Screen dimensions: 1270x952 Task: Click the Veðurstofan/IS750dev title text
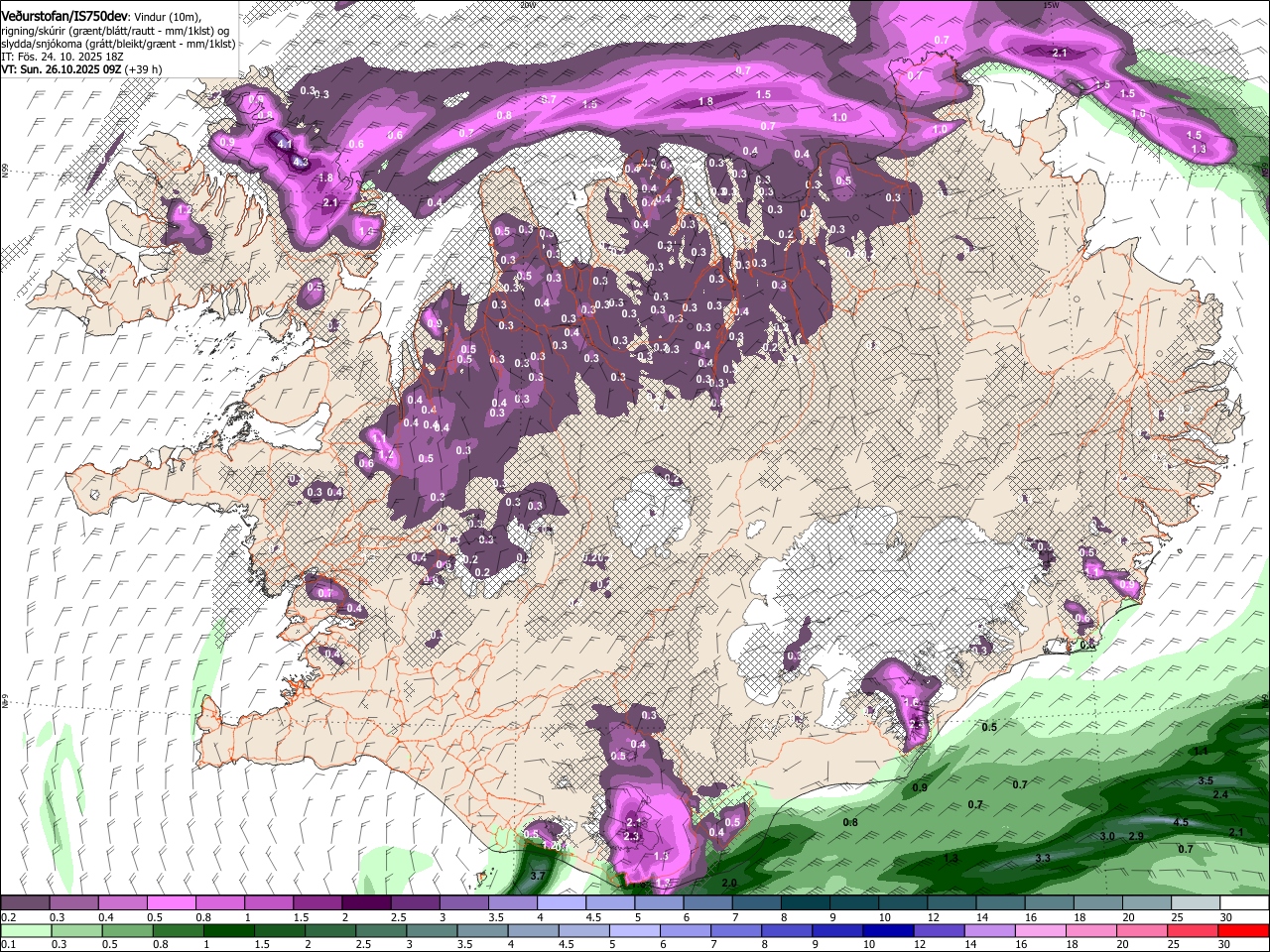[x=64, y=15]
